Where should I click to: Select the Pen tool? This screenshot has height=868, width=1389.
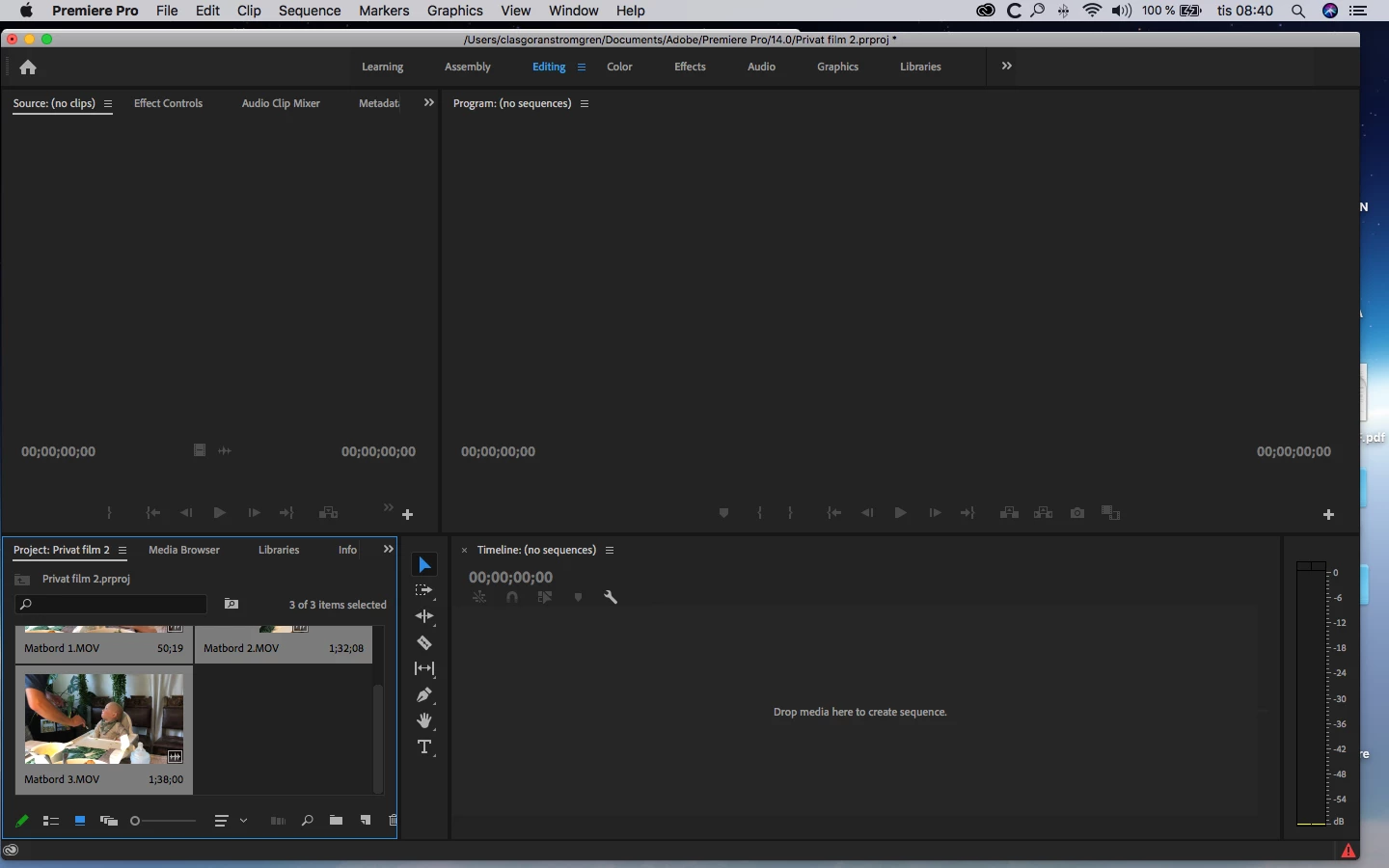424,694
